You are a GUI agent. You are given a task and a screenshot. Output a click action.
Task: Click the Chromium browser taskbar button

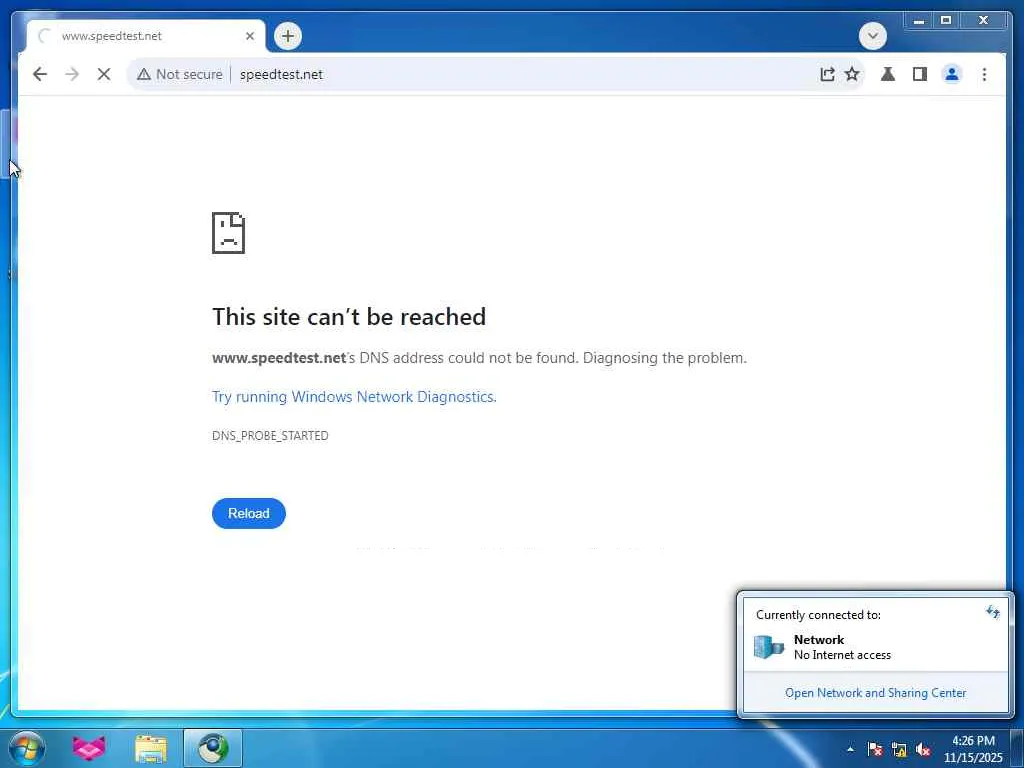(x=213, y=748)
